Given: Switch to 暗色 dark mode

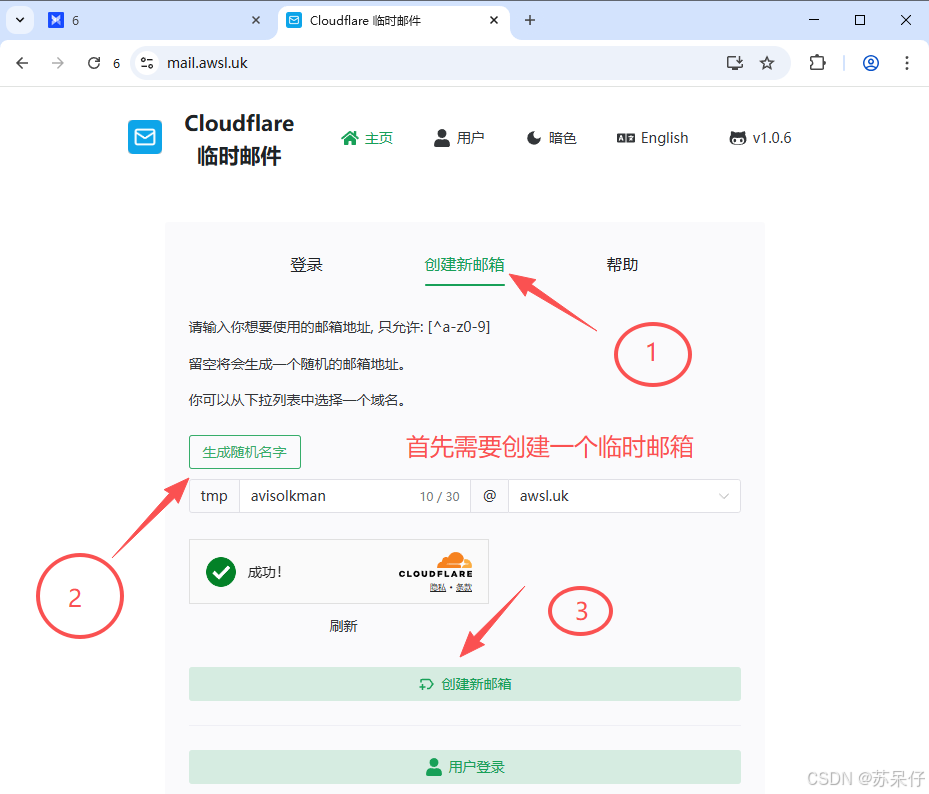Looking at the screenshot, I should click(551, 137).
